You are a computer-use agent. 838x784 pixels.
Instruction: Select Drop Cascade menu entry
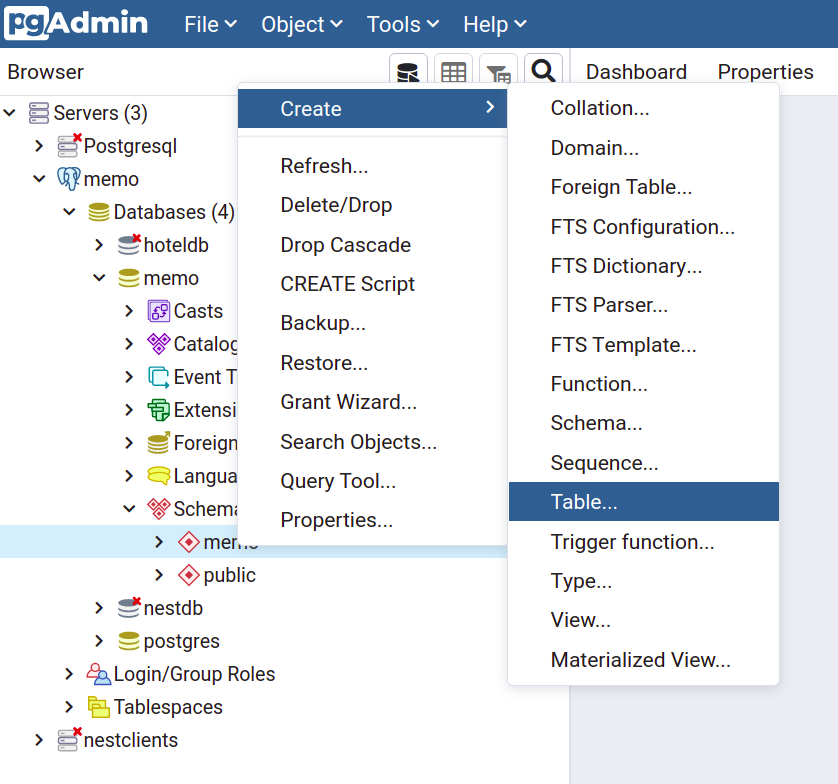coord(373,245)
